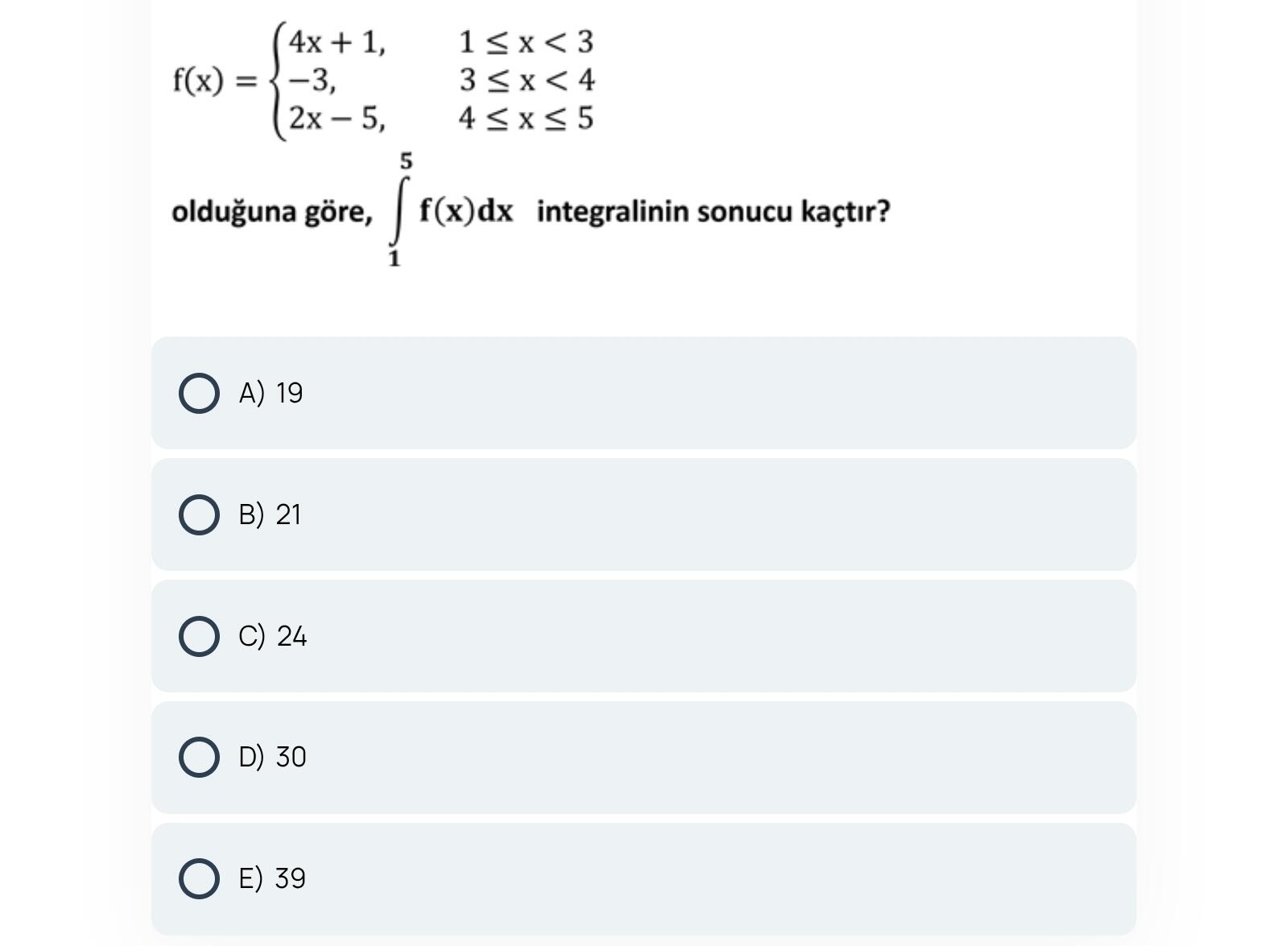
Task: Click the '4x + 1' function piece
Action: pyautogui.click(x=337, y=43)
